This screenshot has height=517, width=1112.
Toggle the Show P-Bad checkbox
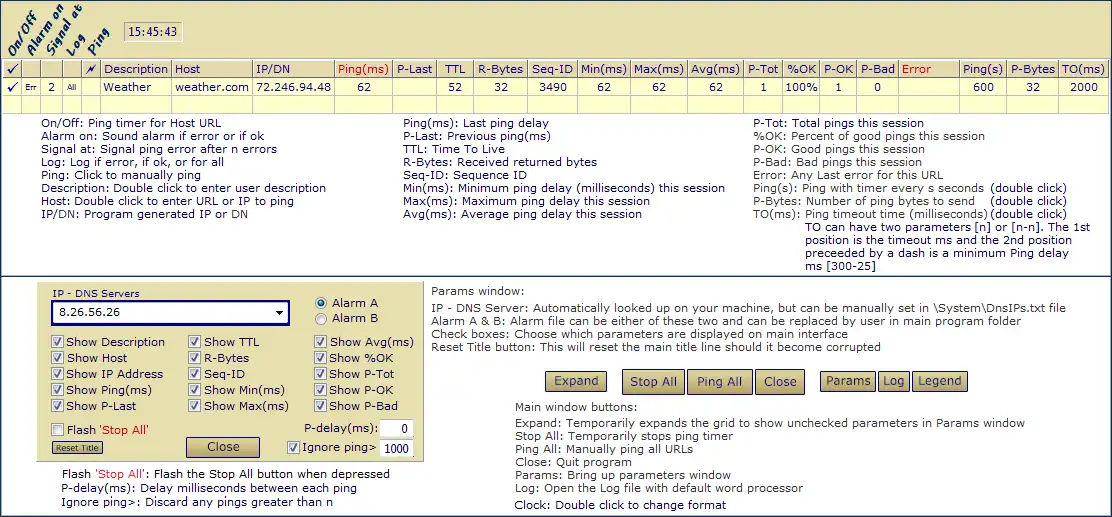321,406
